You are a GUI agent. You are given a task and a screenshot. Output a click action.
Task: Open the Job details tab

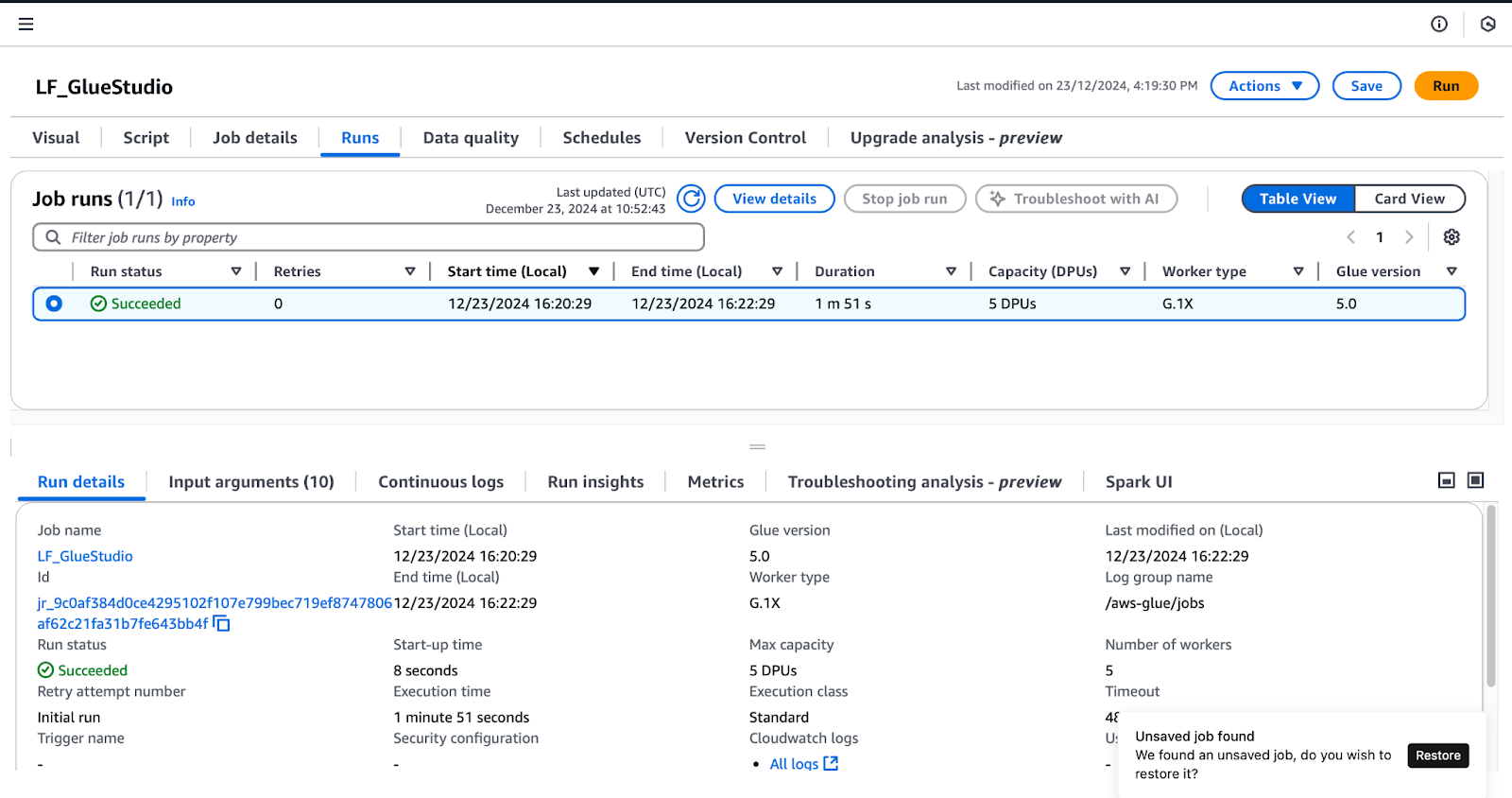tap(254, 138)
